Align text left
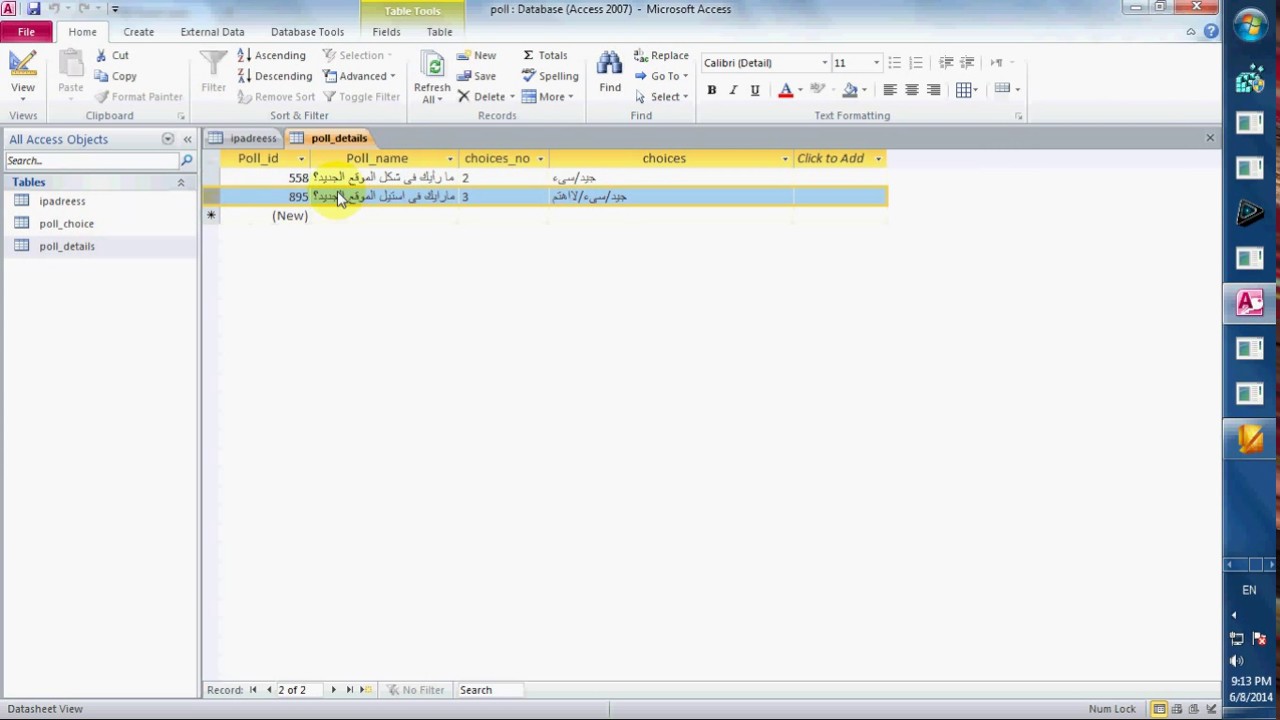This screenshot has width=1280, height=720. [x=889, y=90]
